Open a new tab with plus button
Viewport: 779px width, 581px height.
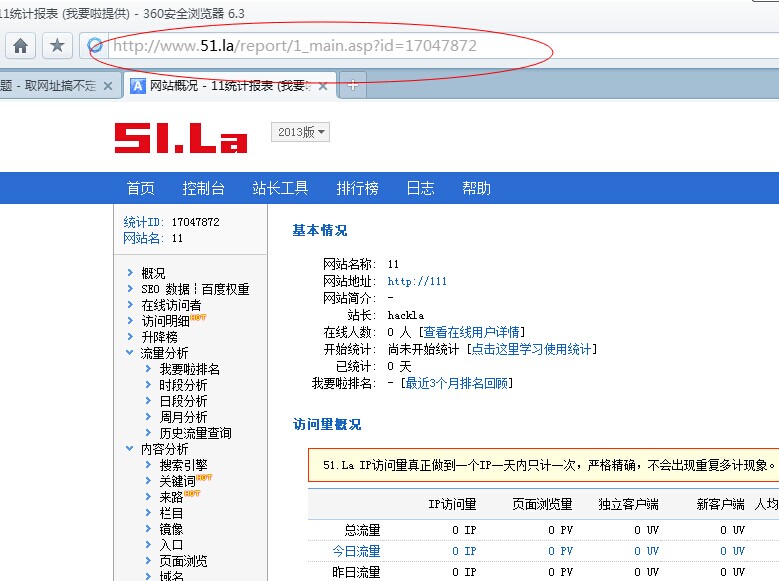point(352,85)
